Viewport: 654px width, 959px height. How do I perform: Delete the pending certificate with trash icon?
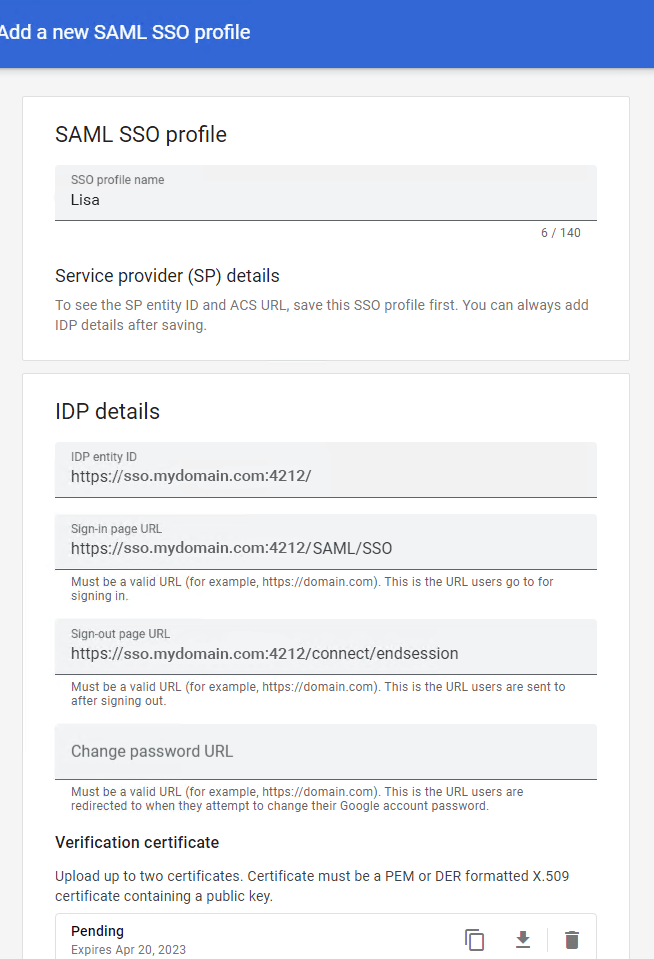572,940
